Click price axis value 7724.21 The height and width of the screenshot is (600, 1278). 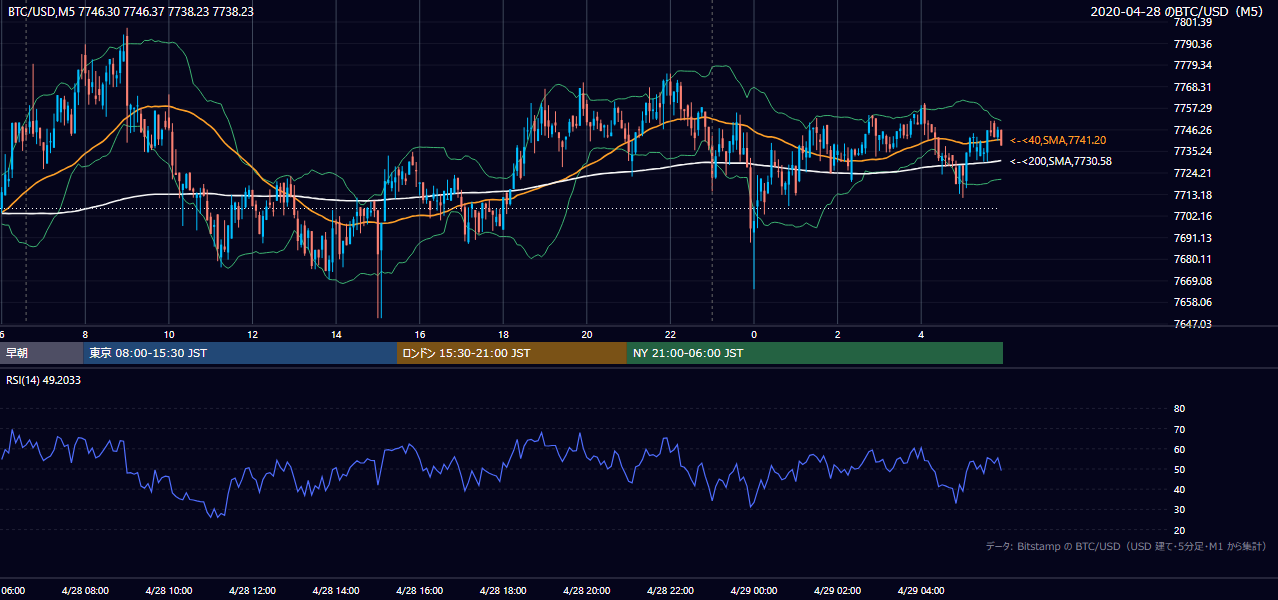pos(1193,173)
